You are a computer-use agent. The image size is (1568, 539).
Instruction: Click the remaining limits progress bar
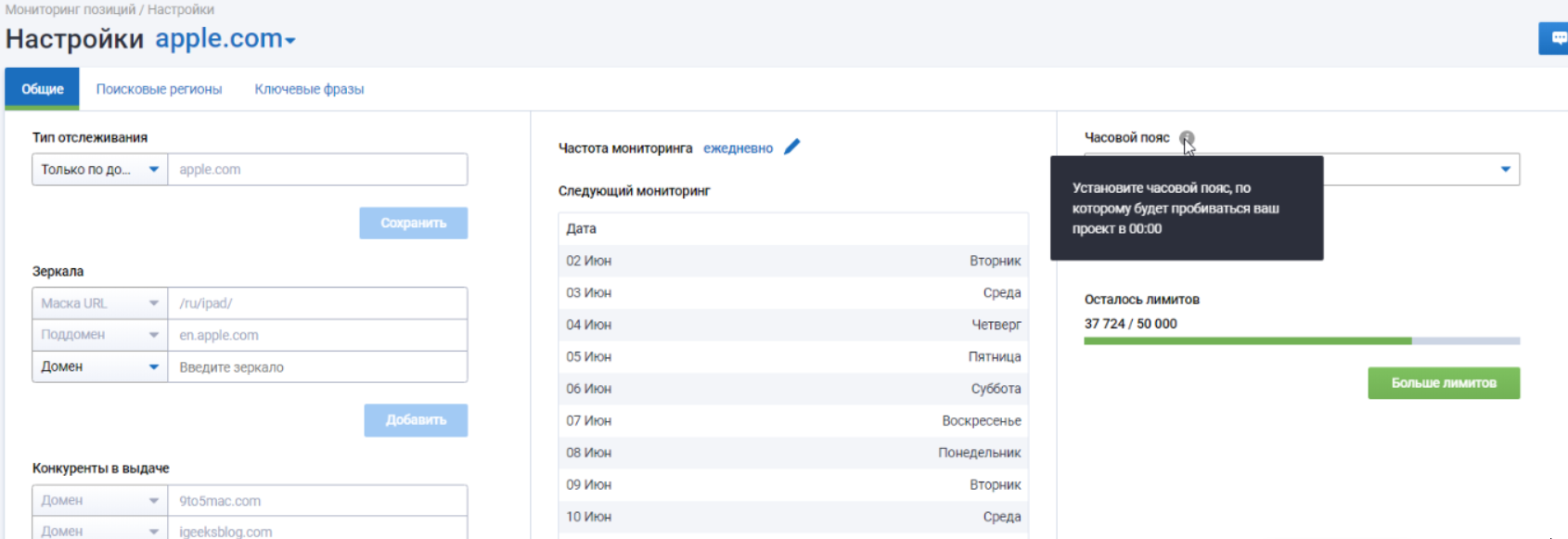[x=1302, y=341]
